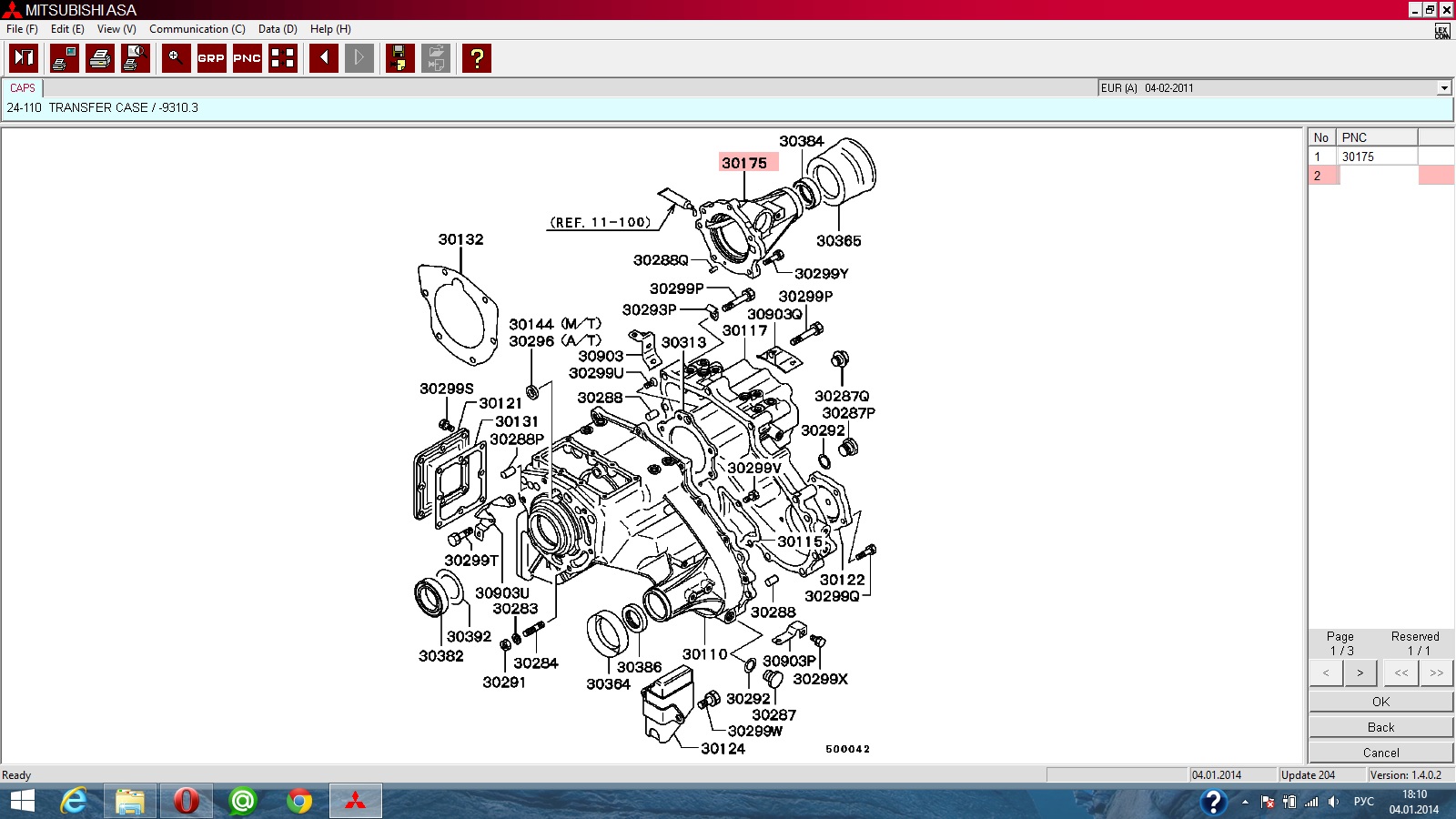Viewport: 1456px width, 819px height.
Task: Go to next page with > button
Action: click(x=1360, y=673)
